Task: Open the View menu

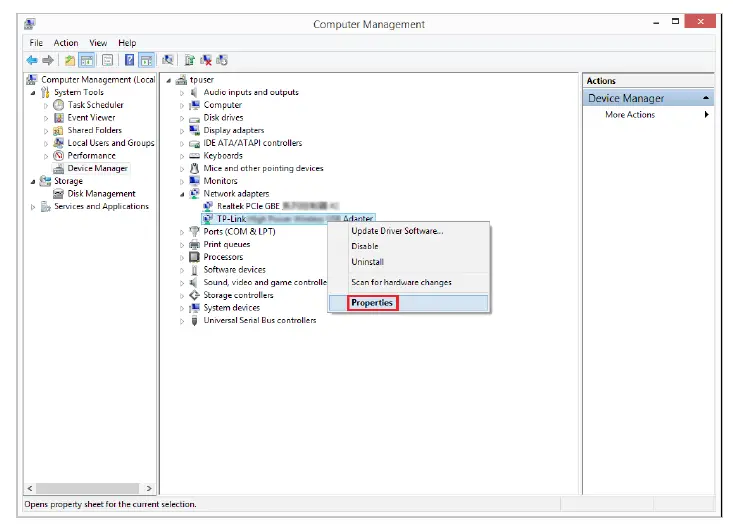Action: tap(98, 43)
